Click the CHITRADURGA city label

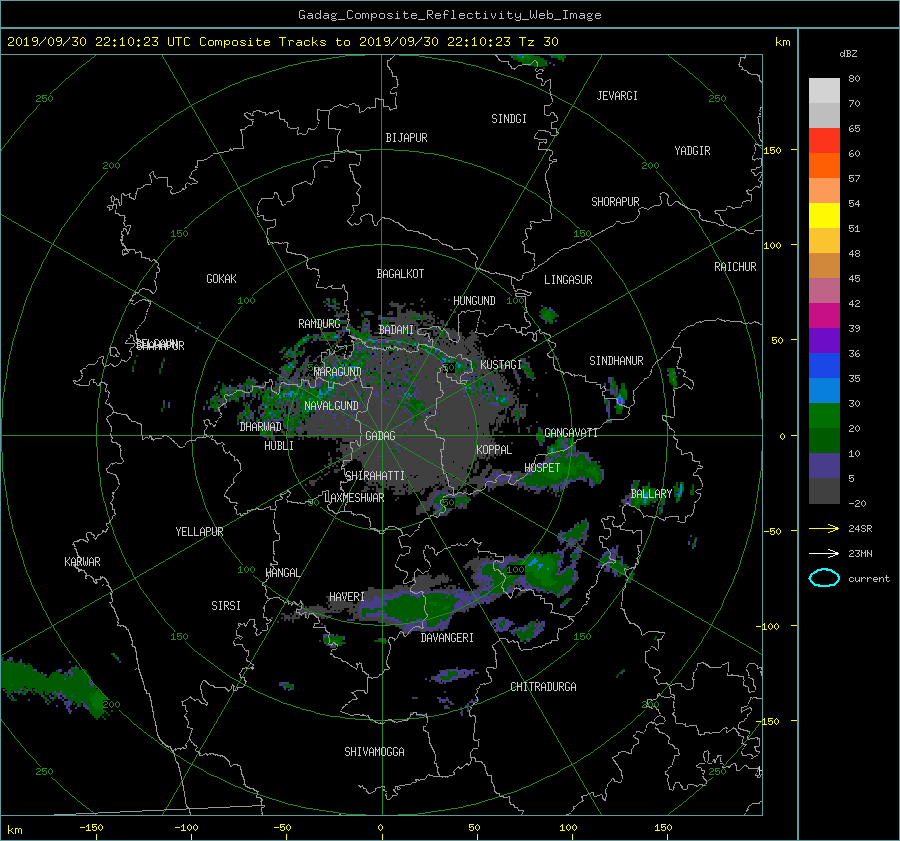(543, 687)
